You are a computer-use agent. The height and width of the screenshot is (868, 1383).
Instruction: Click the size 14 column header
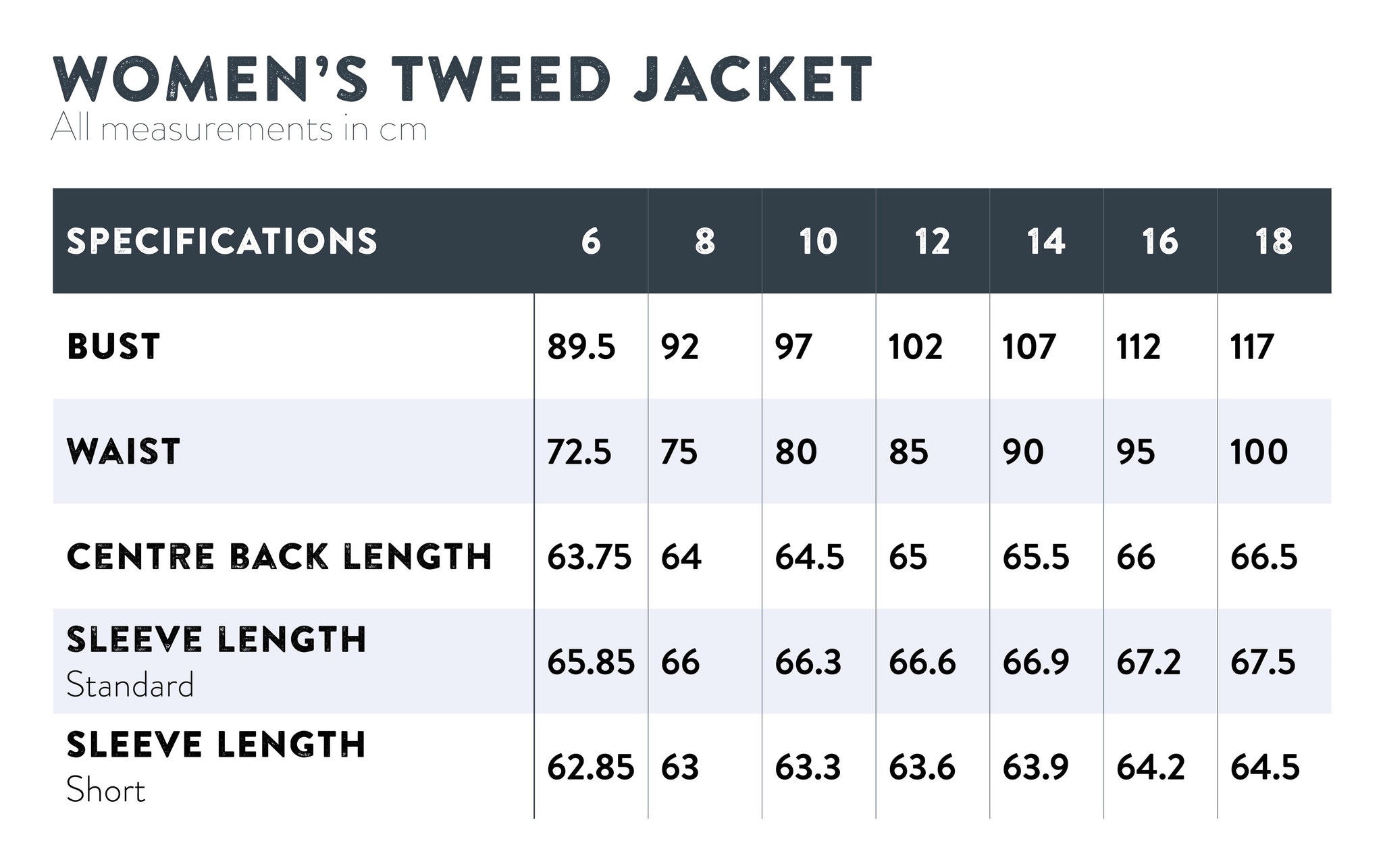[x=1046, y=241]
